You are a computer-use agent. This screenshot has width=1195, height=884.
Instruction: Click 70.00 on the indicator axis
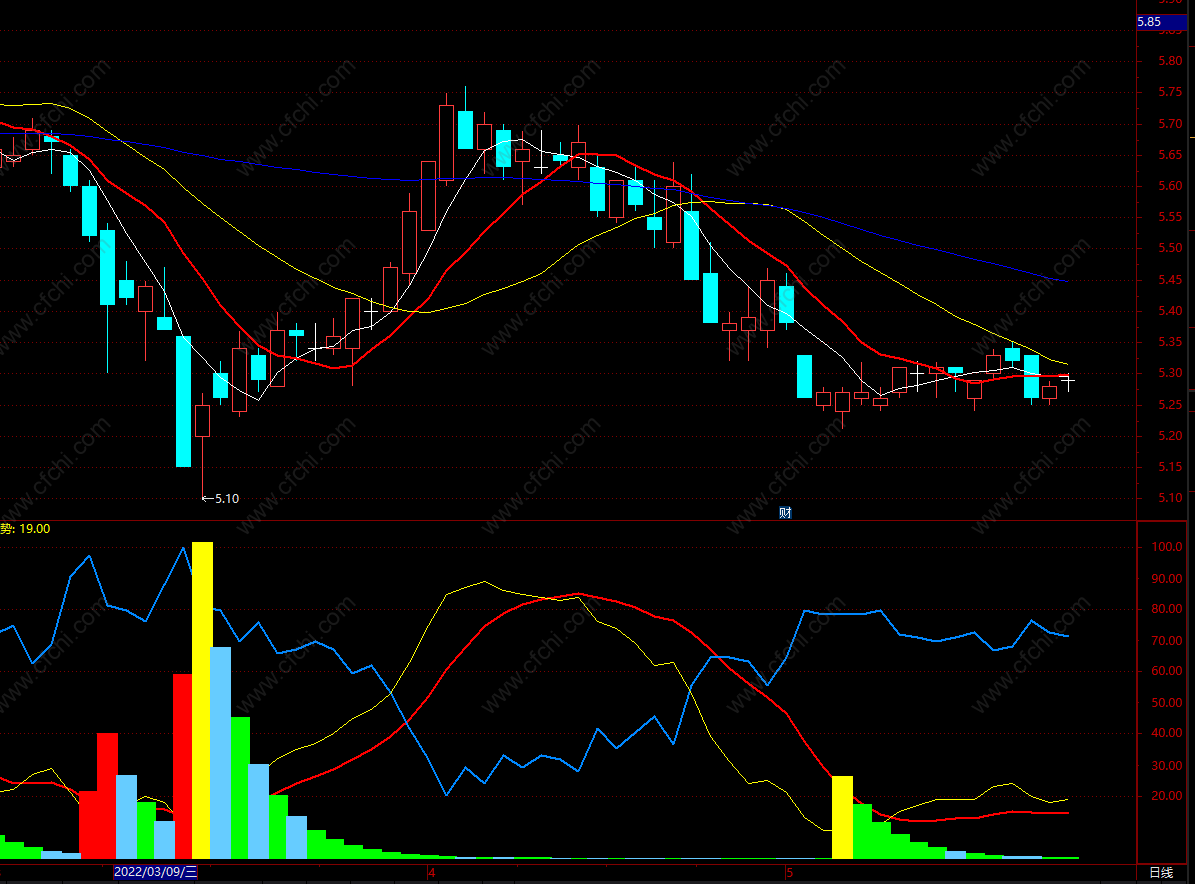(x=1167, y=640)
